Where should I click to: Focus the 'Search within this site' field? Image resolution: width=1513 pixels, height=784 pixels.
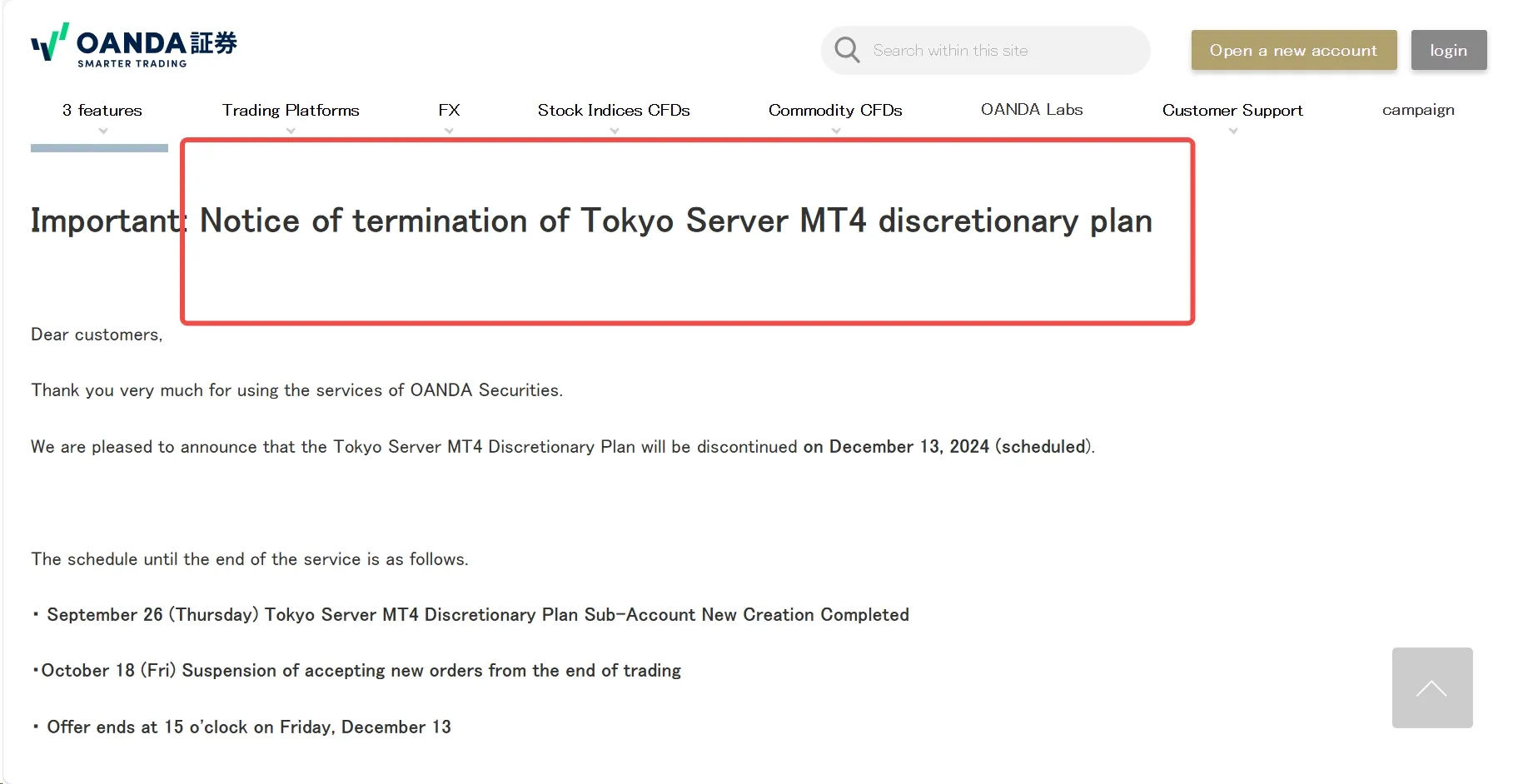pos(985,50)
